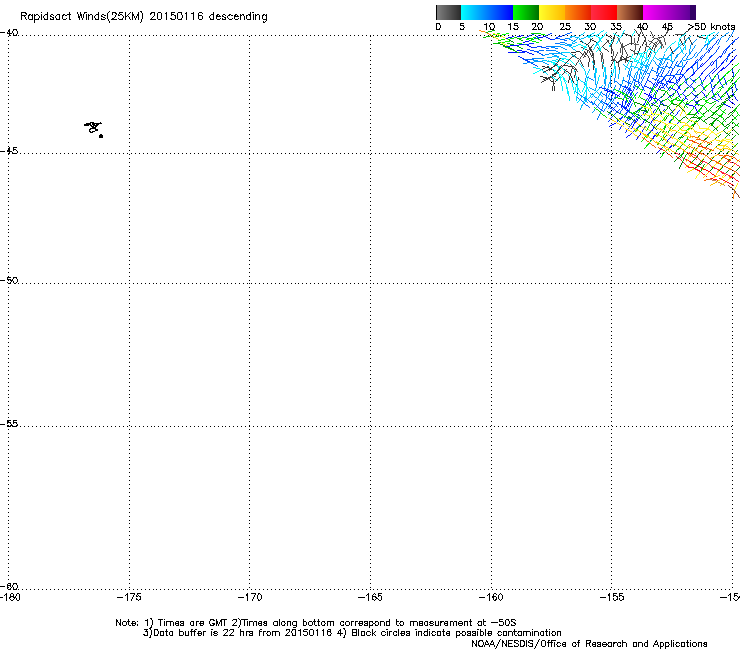Click the red 30-35 knots legend segment
This screenshot has height=650, width=740.
(x=604, y=12)
